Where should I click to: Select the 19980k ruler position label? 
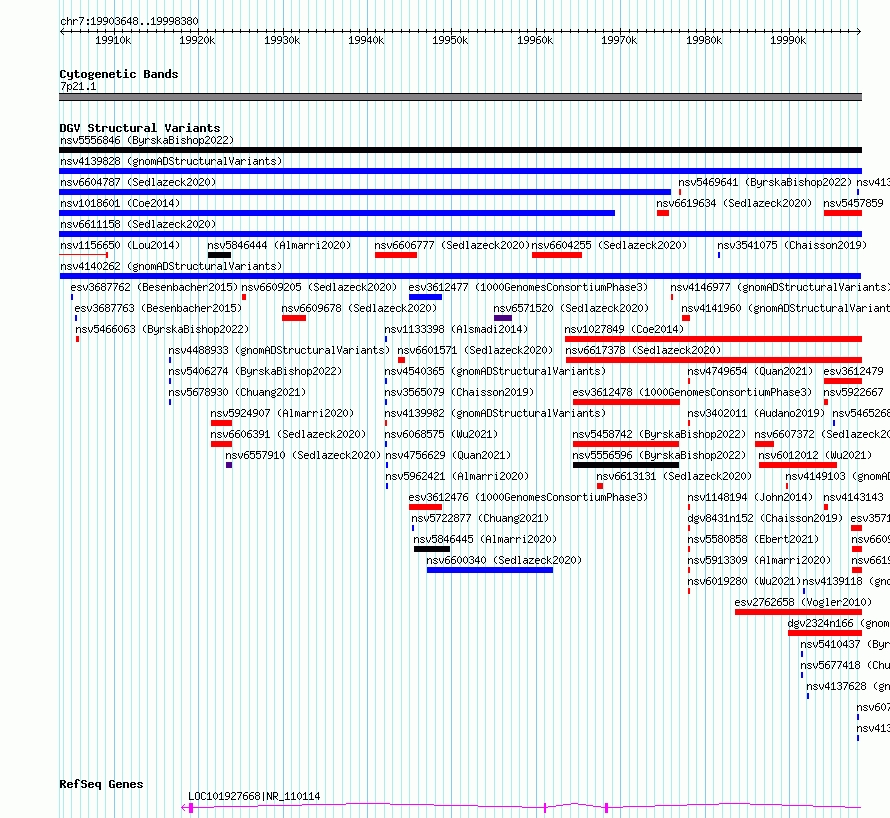tap(704, 40)
